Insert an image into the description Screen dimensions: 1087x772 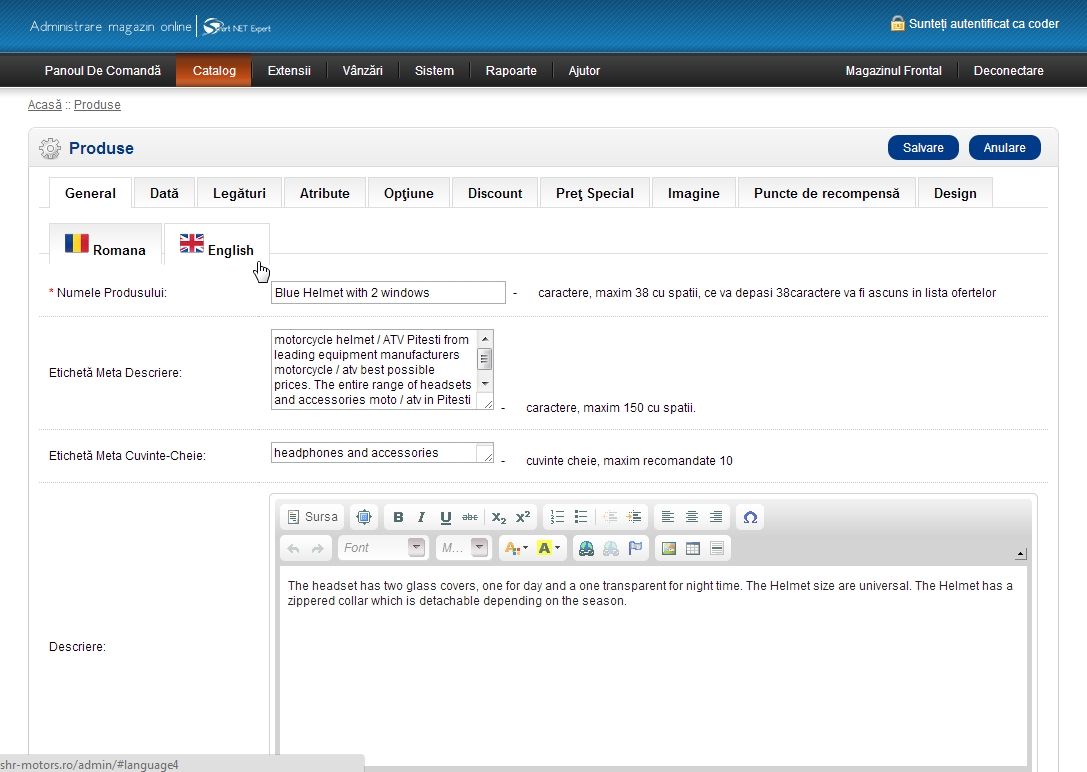pyautogui.click(x=669, y=548)
